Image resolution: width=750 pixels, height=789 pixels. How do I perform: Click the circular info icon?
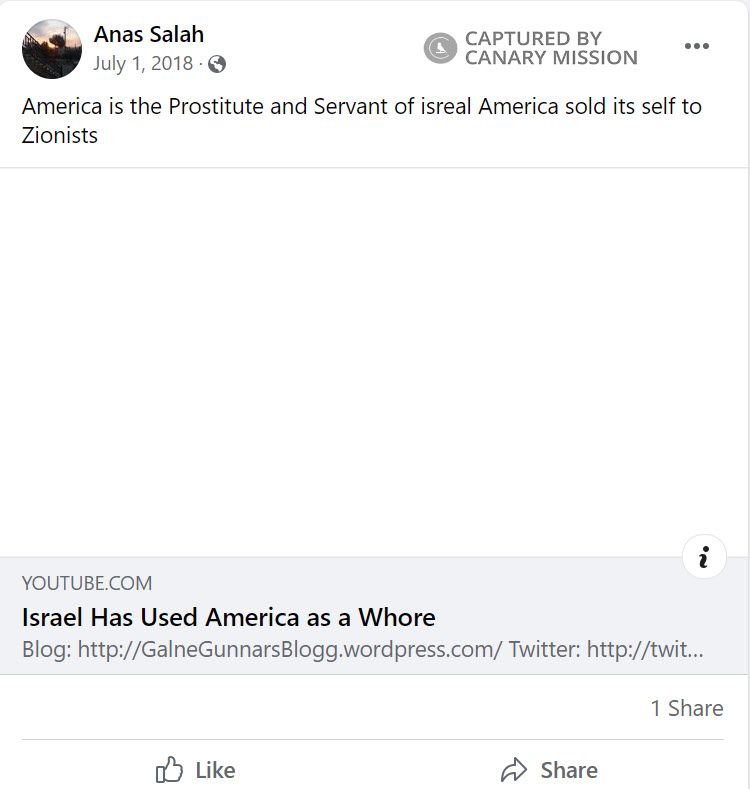click(704, 557)
